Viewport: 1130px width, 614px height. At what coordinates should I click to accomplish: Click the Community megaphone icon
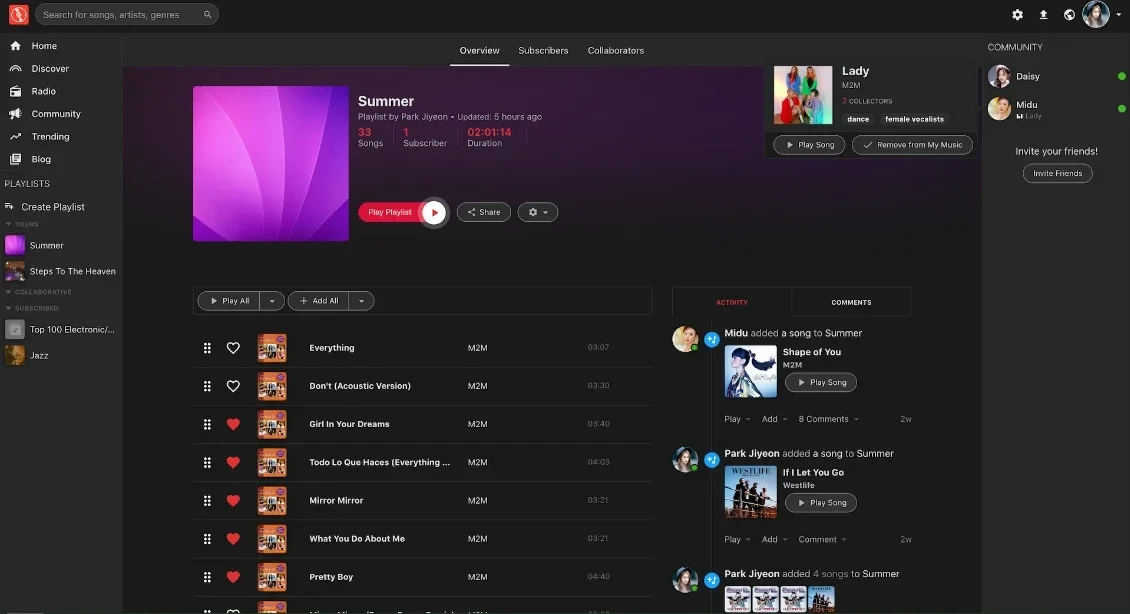point(15,114)
